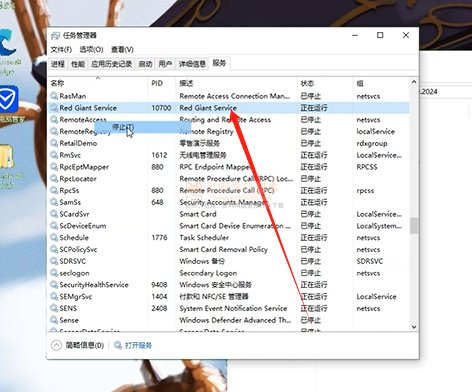Image resolution: width=472 pixels, height=392 pixels.
Task: Switch to the 详细信息 tab
Action: click(192, 64)
